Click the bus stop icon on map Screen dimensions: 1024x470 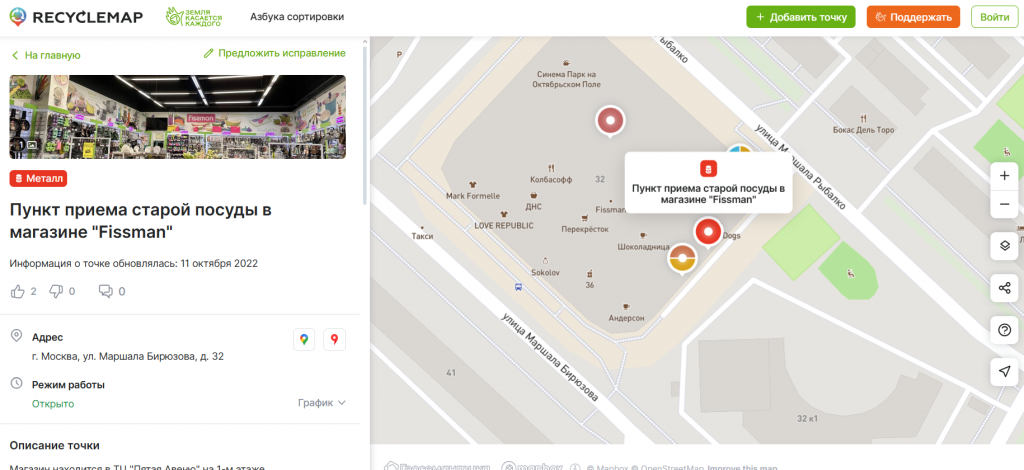[518, 286]
